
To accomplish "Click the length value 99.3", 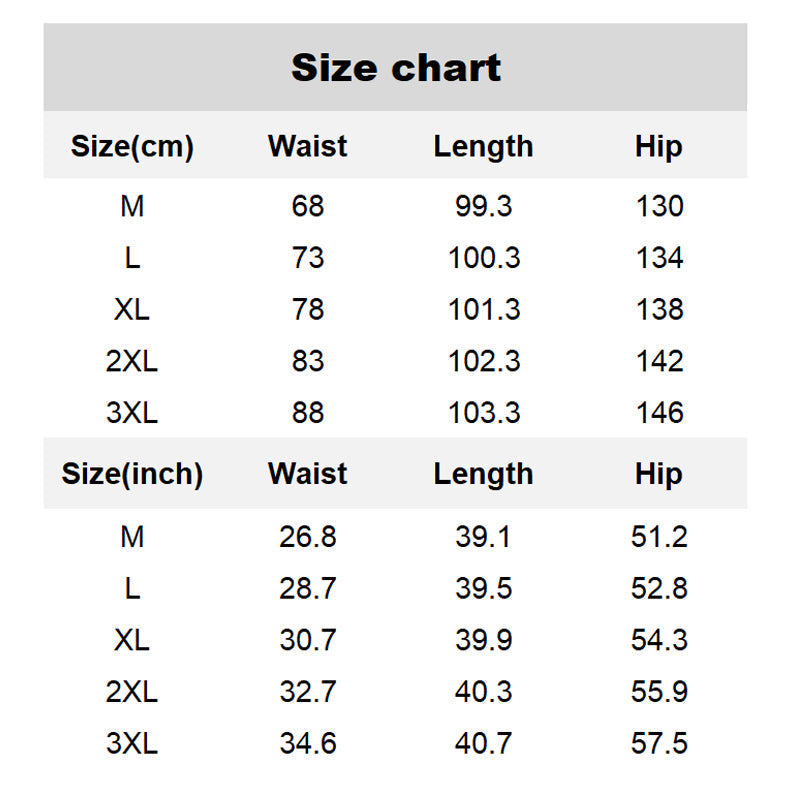I will pos(484,206).
